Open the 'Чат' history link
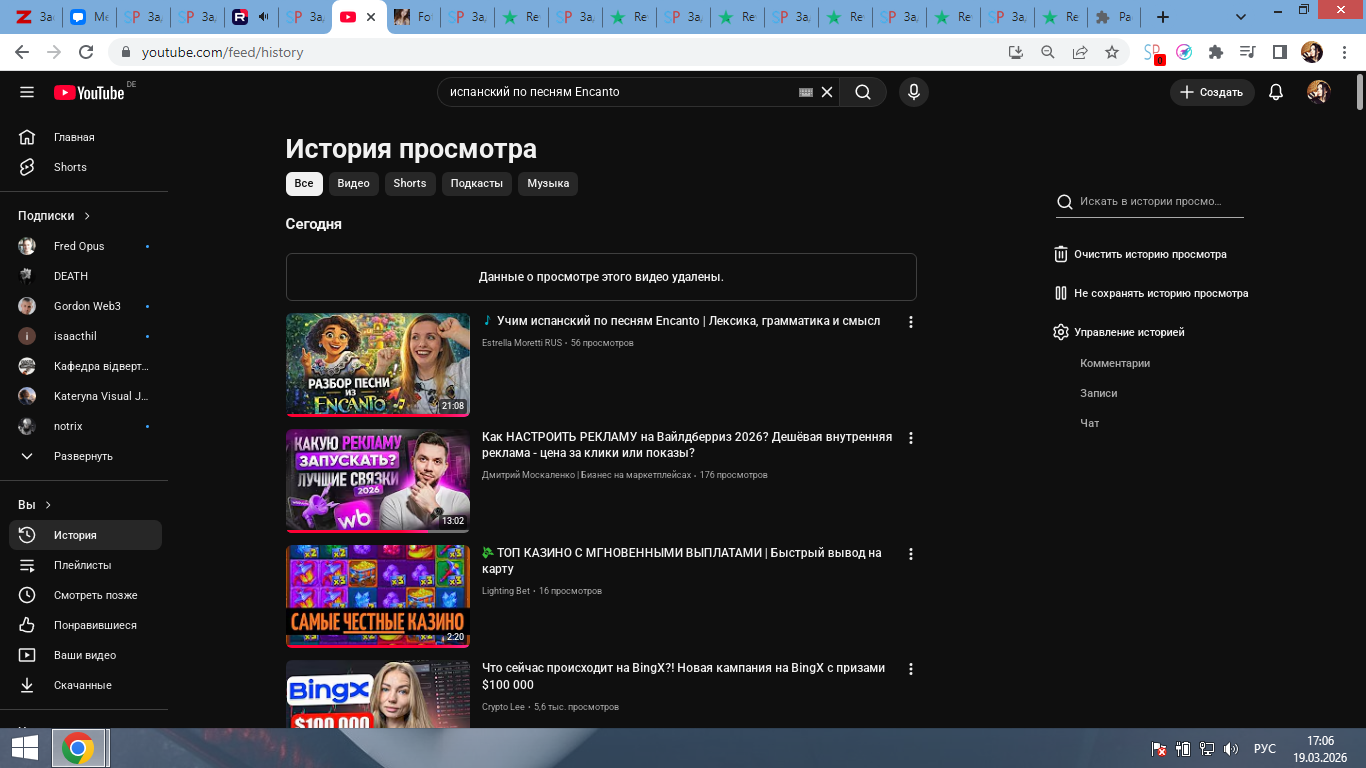 pyautogui.click(x=1090, y=423)
